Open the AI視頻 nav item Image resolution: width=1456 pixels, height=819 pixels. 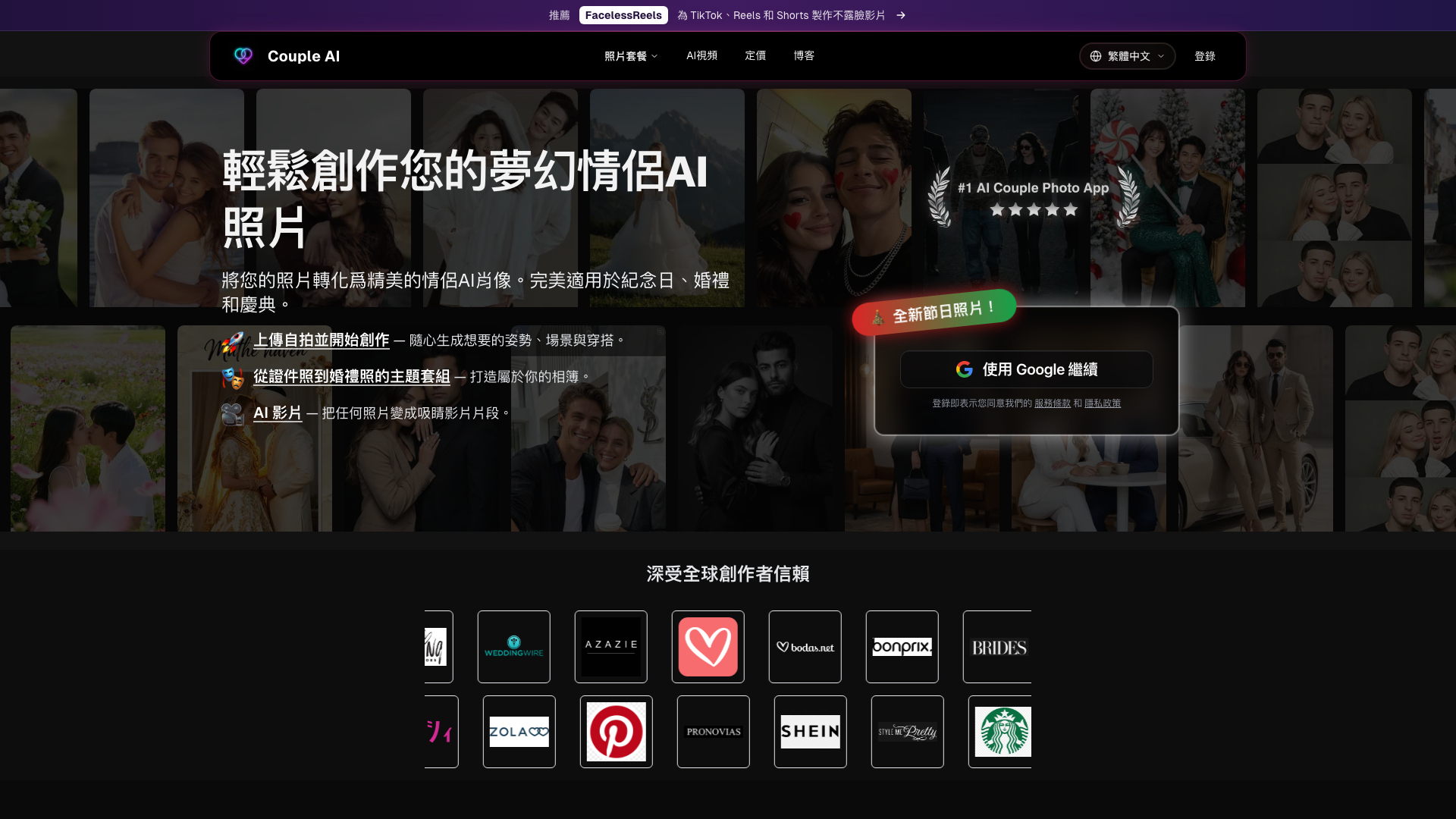(x=701, y=55)
